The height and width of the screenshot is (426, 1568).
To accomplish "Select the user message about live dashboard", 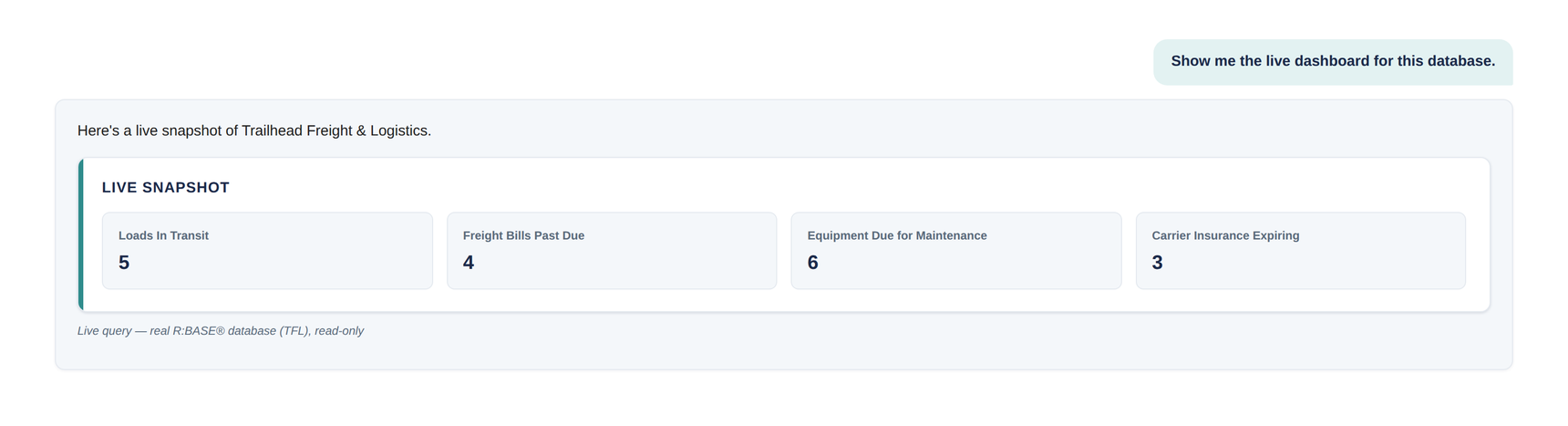I will click(x=1333, y=62).
